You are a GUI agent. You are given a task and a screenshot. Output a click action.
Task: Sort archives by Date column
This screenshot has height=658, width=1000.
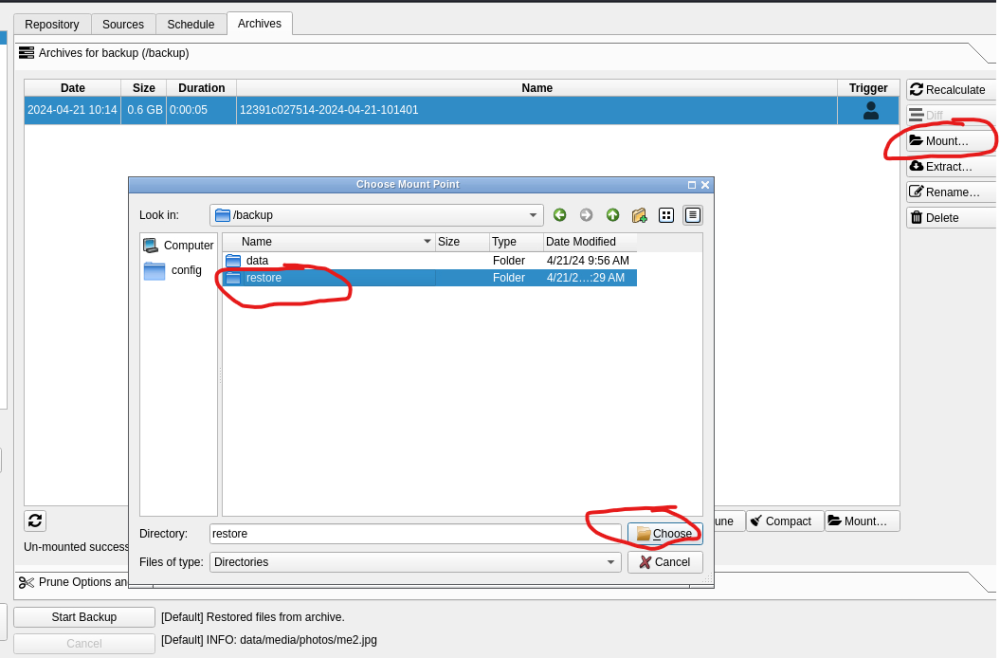point(73,88)
